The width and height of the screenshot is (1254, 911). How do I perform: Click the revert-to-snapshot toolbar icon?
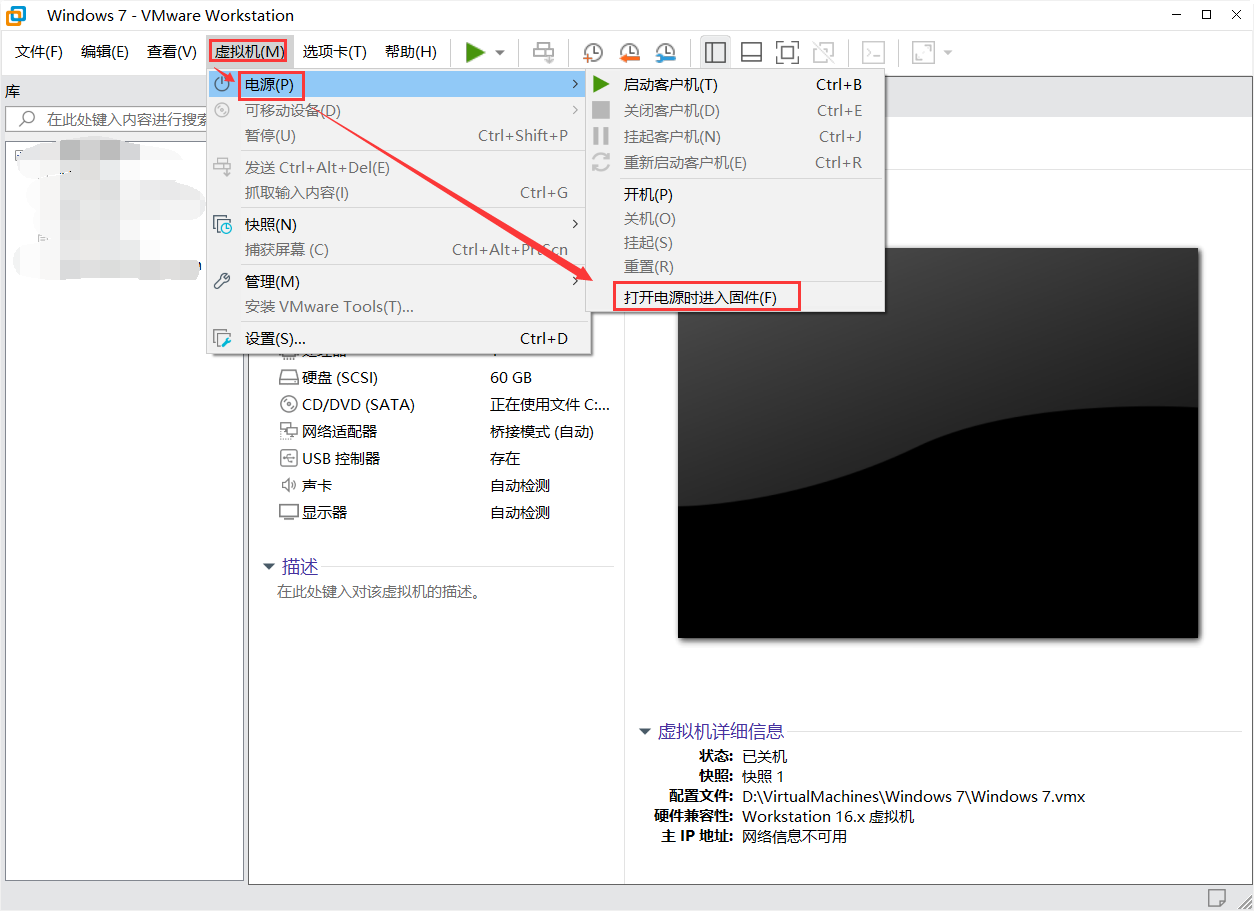pyautogui.click(x=629, y=52)
